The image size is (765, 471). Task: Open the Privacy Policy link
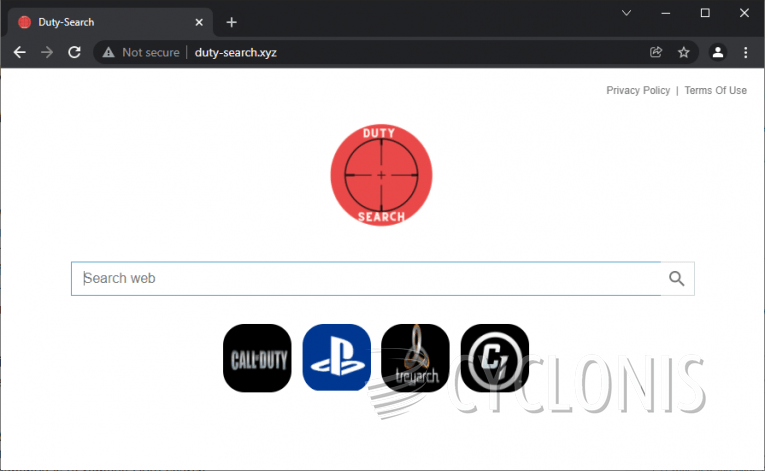pyautogui.click(x=638, y=91)
